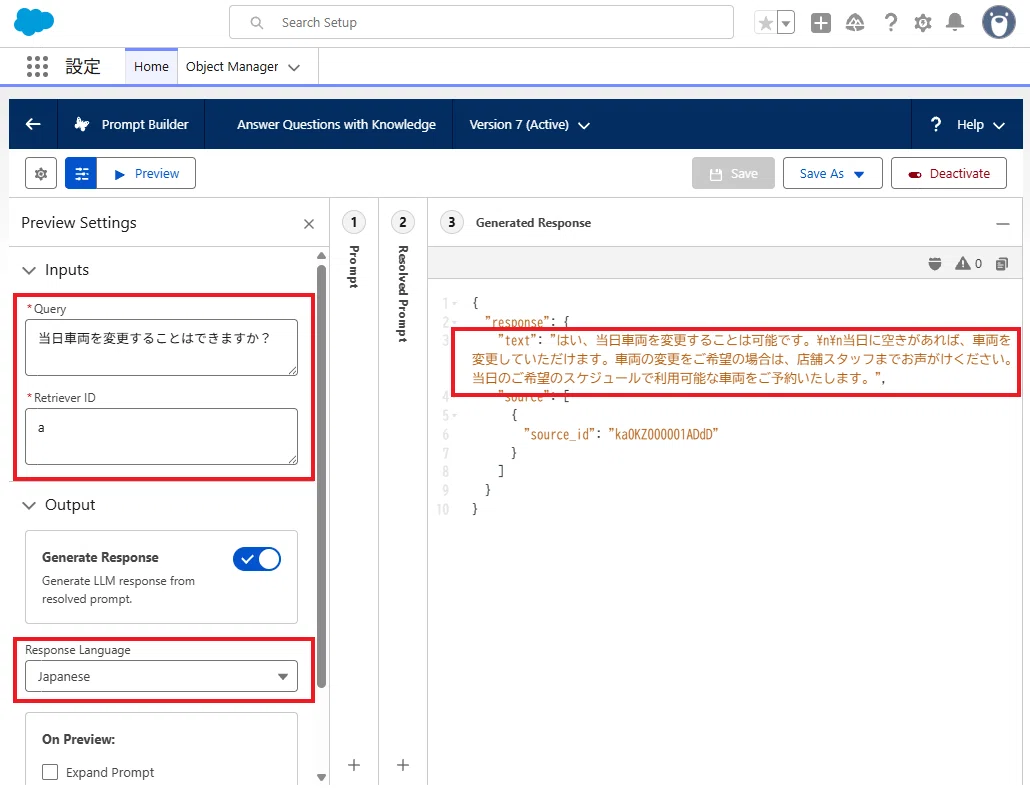Image resolution: width=1030 pixels, height=790 pixels.
Task: Copy the generated response
Action: click(1001, 263)
